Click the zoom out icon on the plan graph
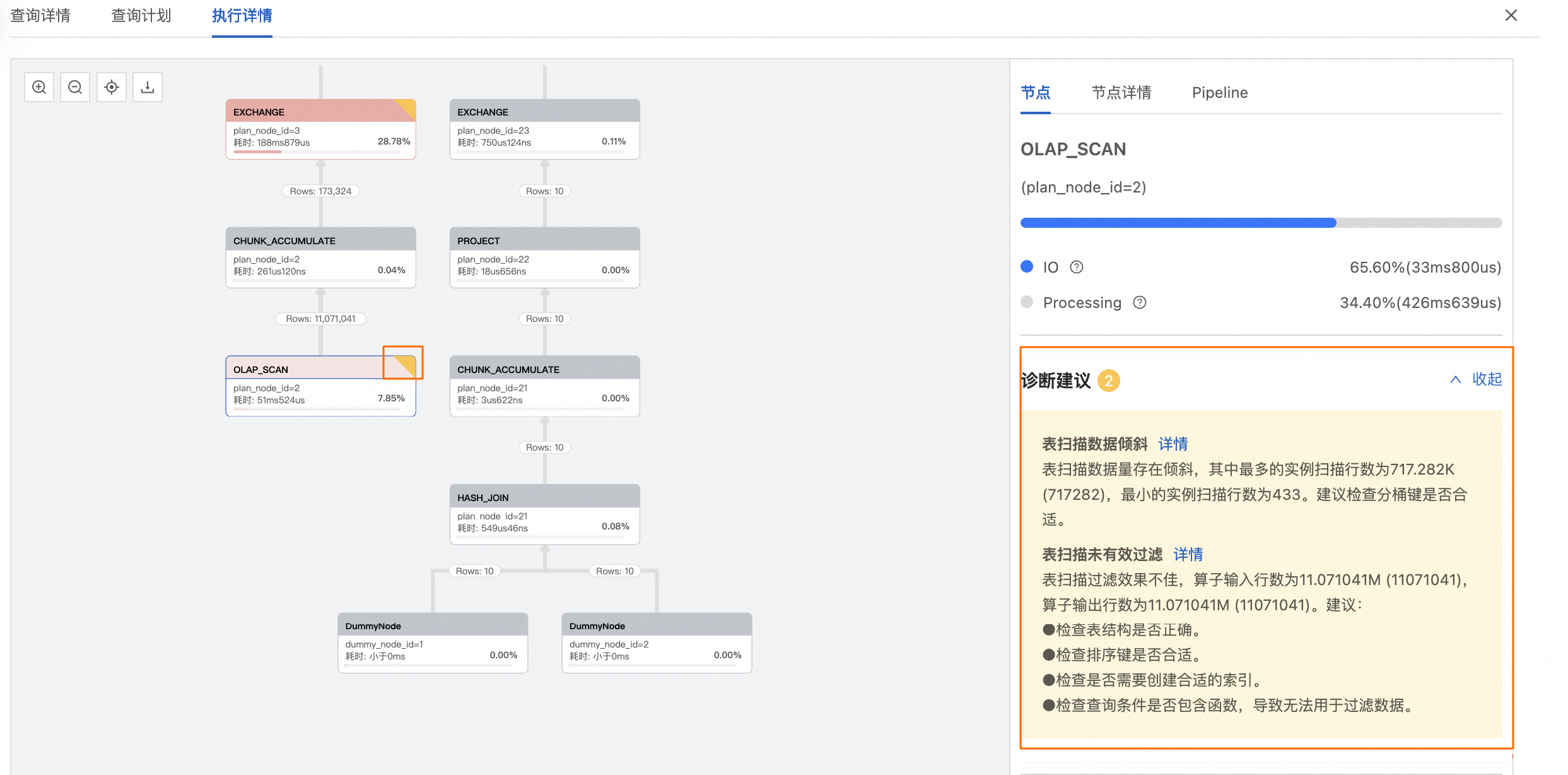The image size is (1568, 775). tap(75, 86)
